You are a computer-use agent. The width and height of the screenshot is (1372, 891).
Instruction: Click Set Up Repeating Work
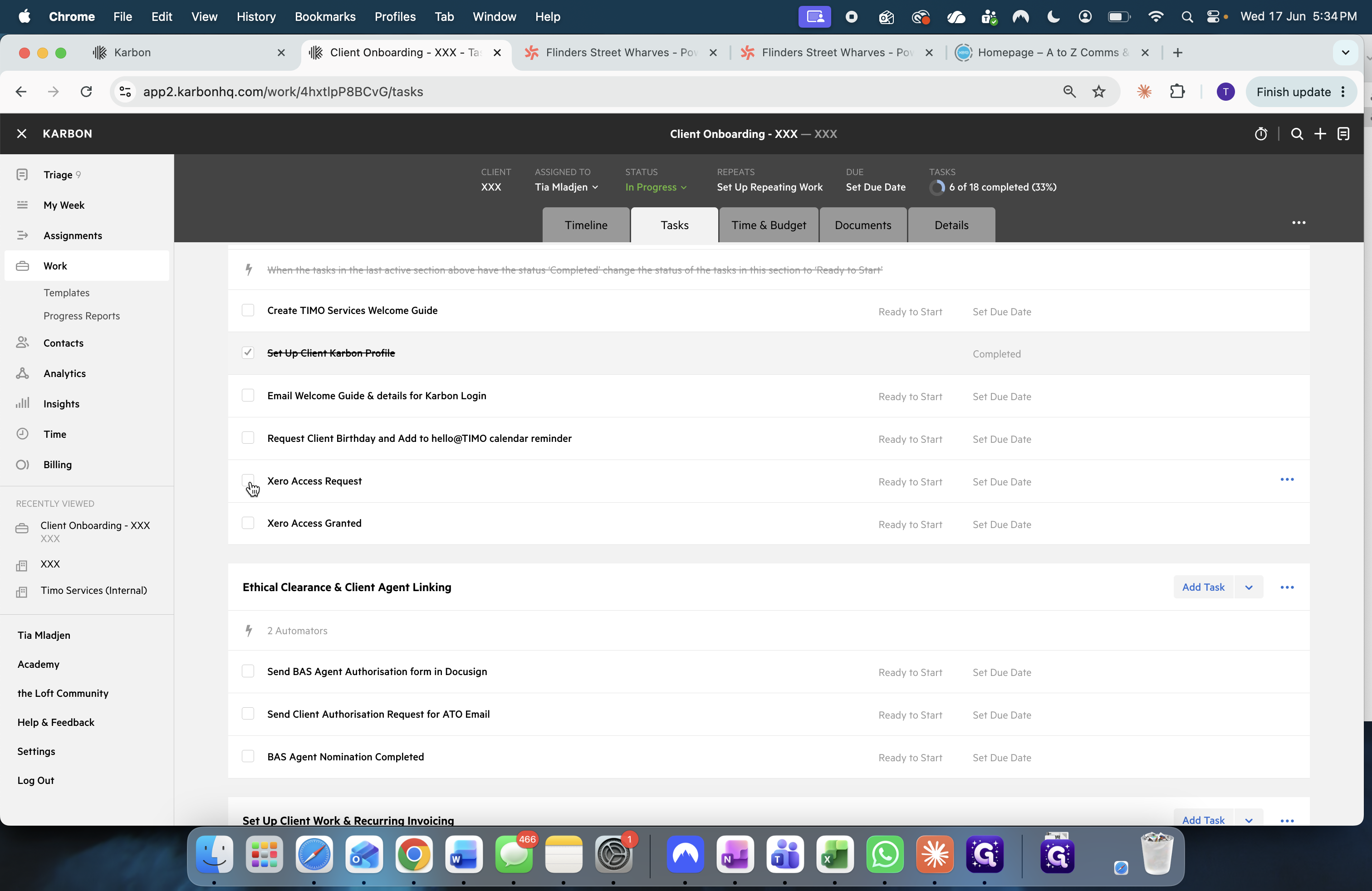pos(769,187)
